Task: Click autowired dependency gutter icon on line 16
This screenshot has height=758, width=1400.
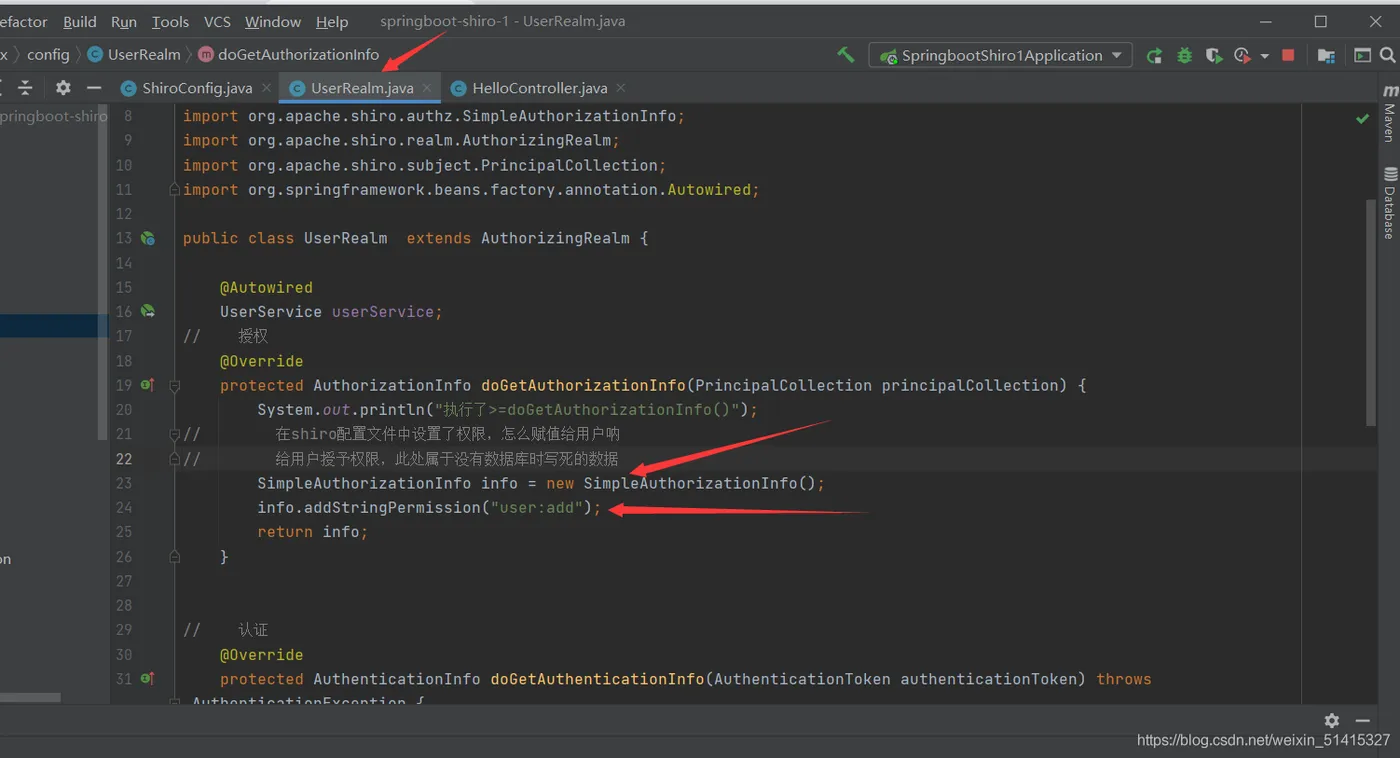Action: (x=148, y=311)
